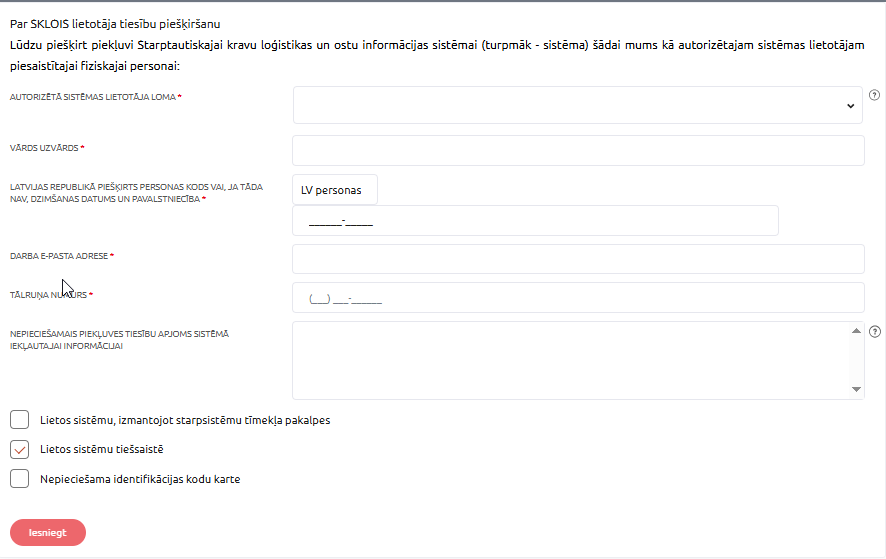The image size is (886, 559).
Task: Submit the form with Iesniegt button
Action: tap(48, 533)
